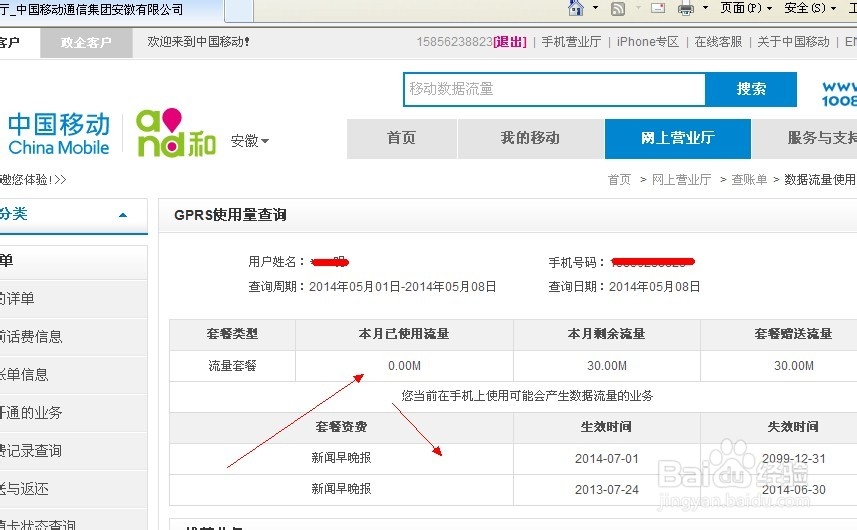The width and height of the screenshot is (857, 530).
Task: Click the 本月已使用流量 column header
Action: click(x=404, y=334)
